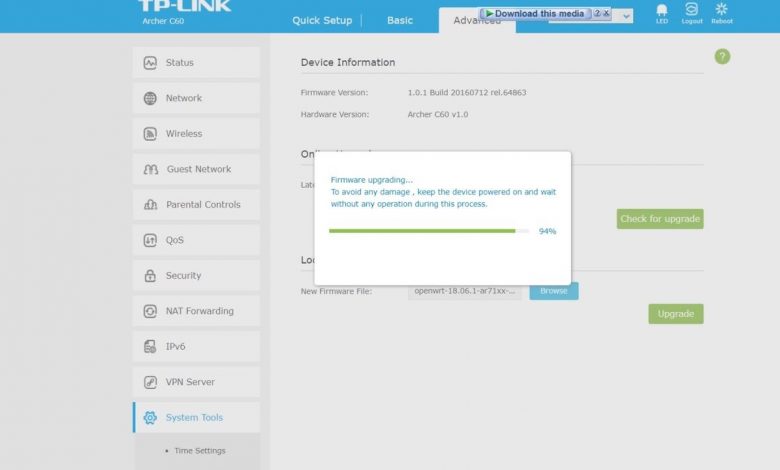This screenshot has width=780, height=470.
Task: Close the Download this media overlay
Action: pyautogui.click(x=606, y=13)
